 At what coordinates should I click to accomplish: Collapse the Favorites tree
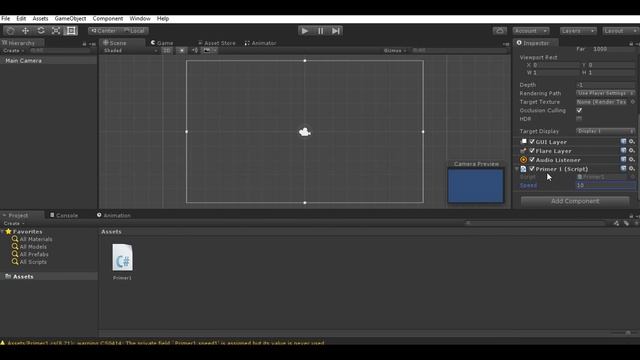coord(2,231)
